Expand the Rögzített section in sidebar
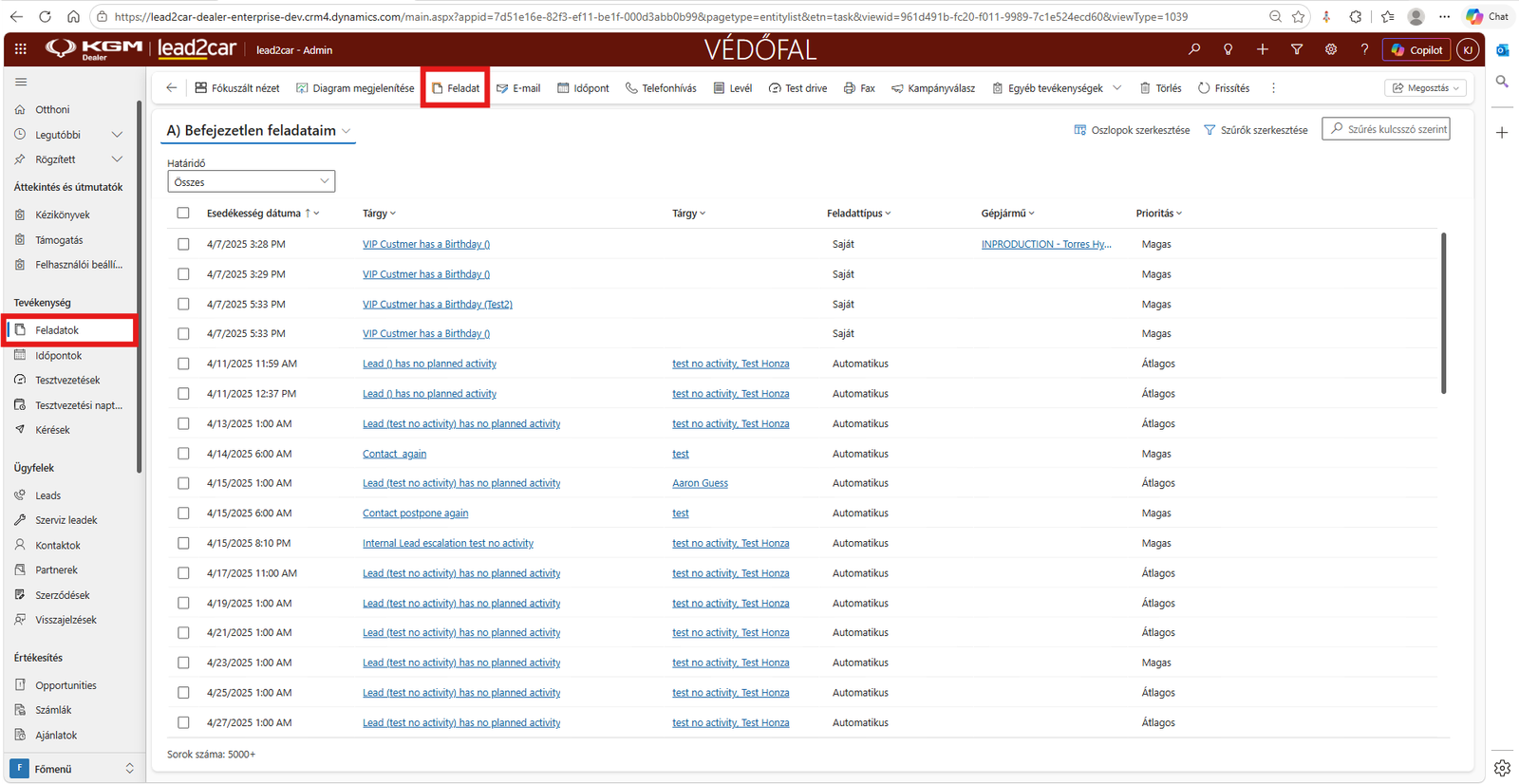Screen dimensions: 1519x784 coord(117,159)
